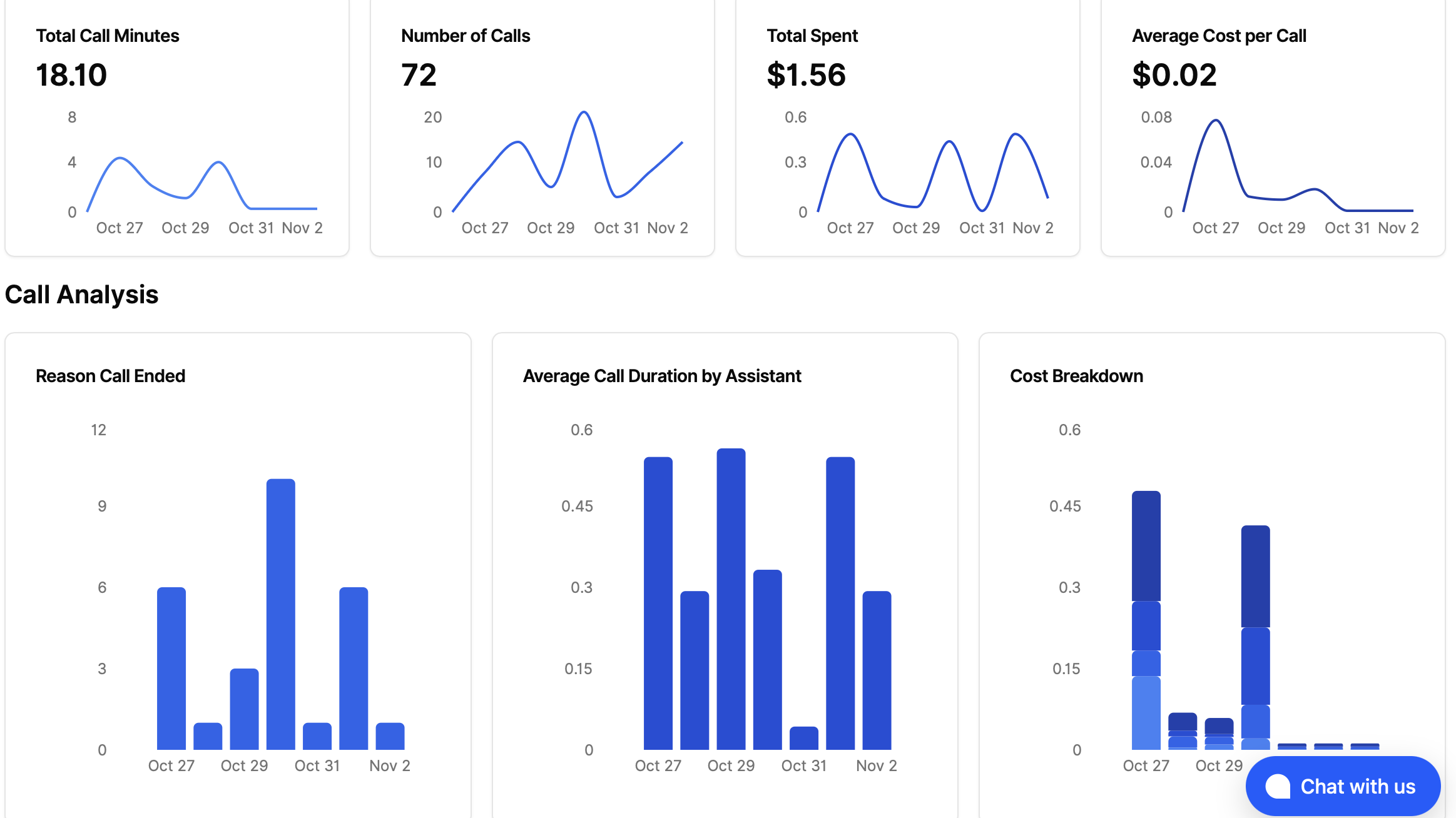Click the chat bubble icon
This screenshot has width=1456, height=818.
click(x=1278, y=786)
